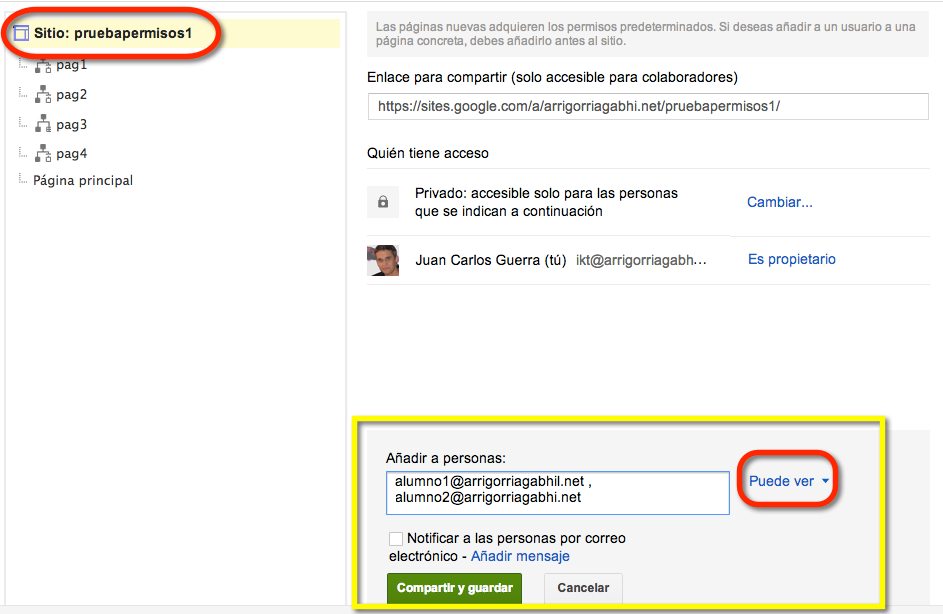Viewport: 943px width, 614px height.
Task: Click the 'Compartir y guardar' button
Action: pyautogui.click(x=455, y=588)
